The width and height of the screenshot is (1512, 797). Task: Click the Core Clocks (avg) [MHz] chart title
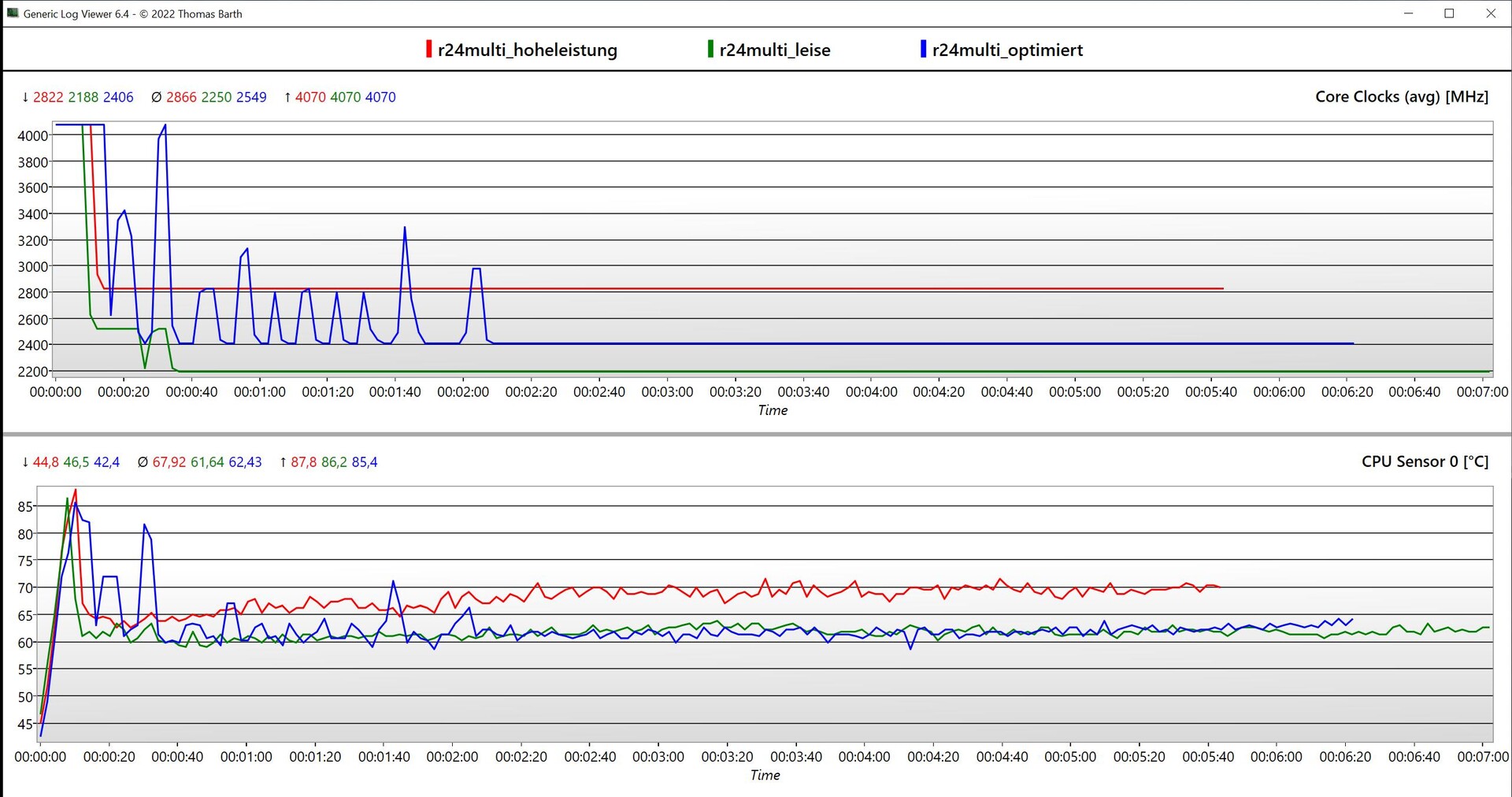click(1402, 97)
